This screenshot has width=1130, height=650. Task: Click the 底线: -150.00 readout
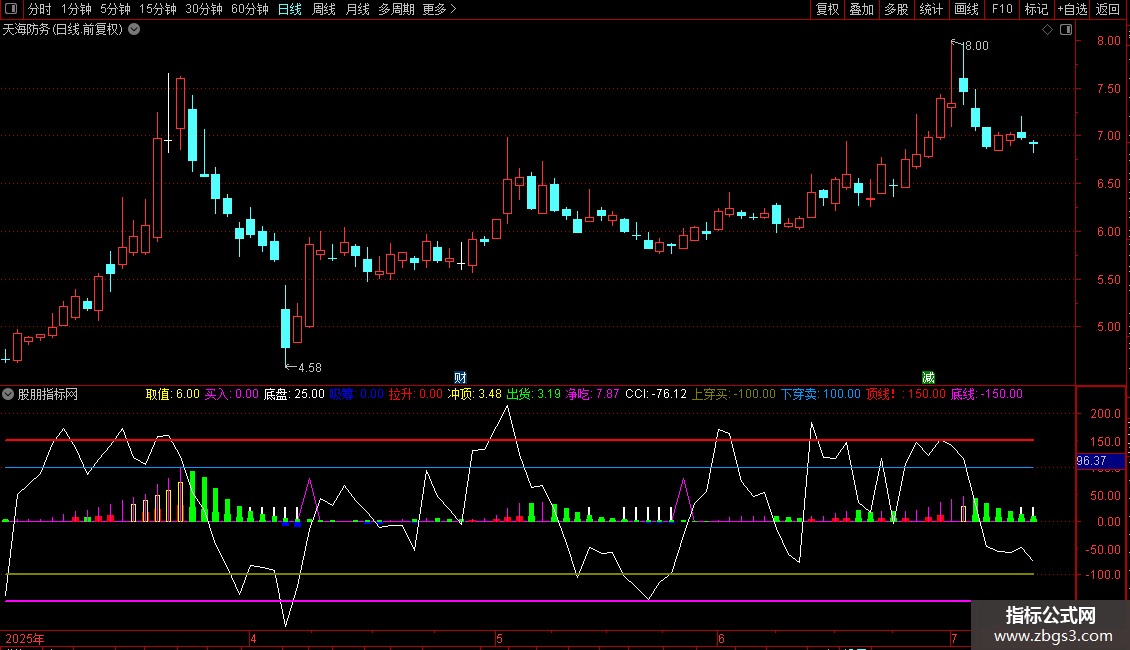point(987,394)
